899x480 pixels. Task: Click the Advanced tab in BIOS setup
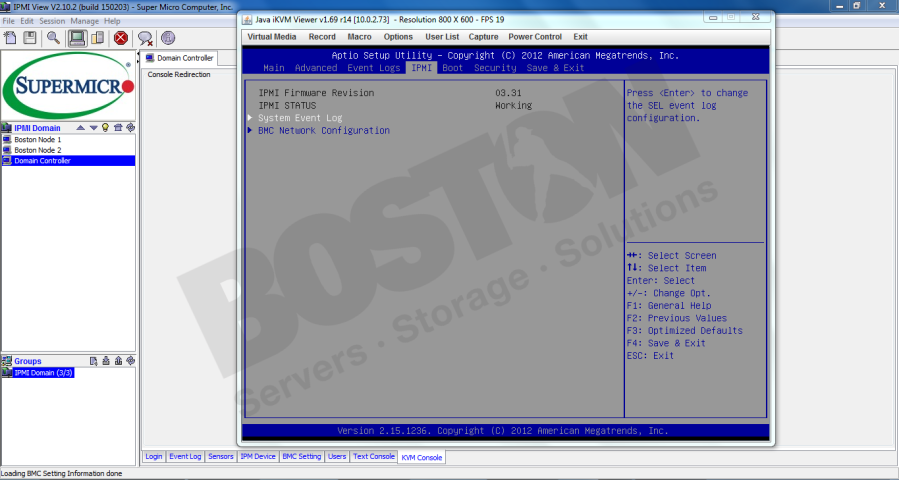click(316, 68)
